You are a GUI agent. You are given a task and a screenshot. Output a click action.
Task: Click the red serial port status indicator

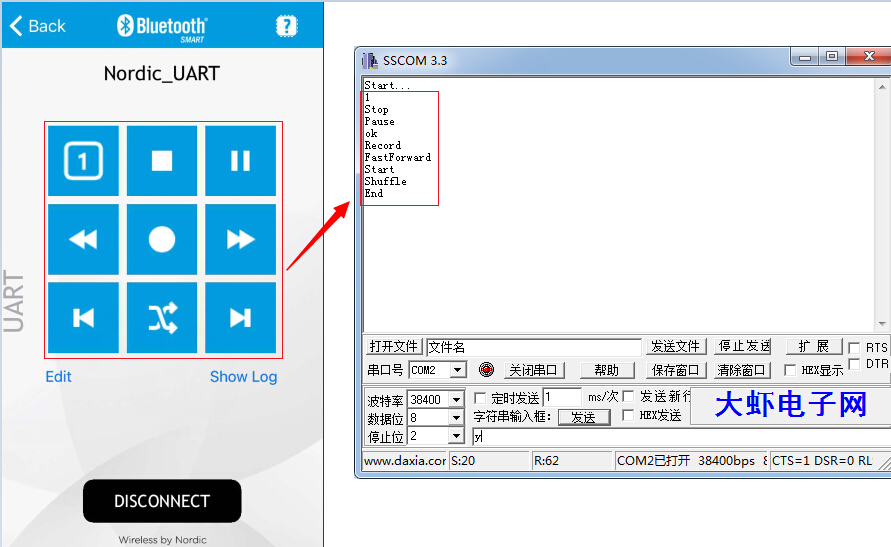(486, 370)
